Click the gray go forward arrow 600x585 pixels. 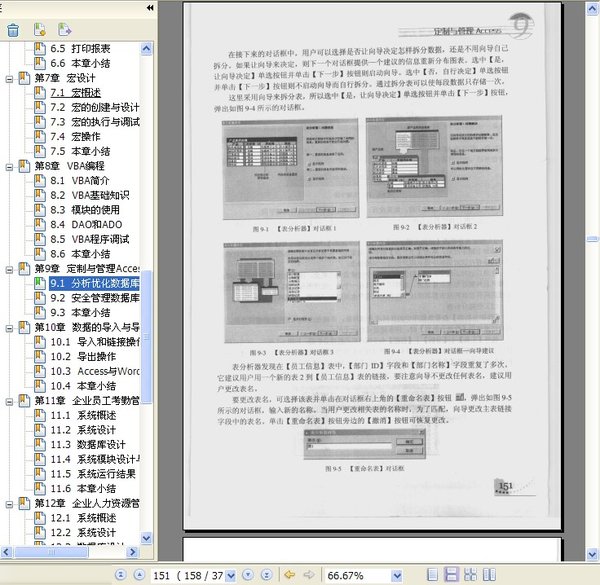tap(308, 574)
